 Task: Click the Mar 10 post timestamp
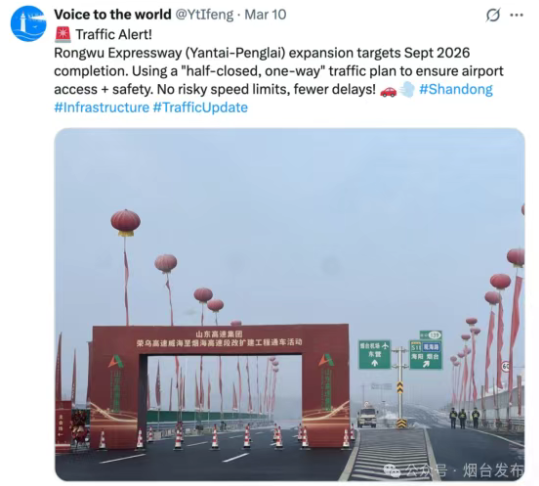point(265,14)
